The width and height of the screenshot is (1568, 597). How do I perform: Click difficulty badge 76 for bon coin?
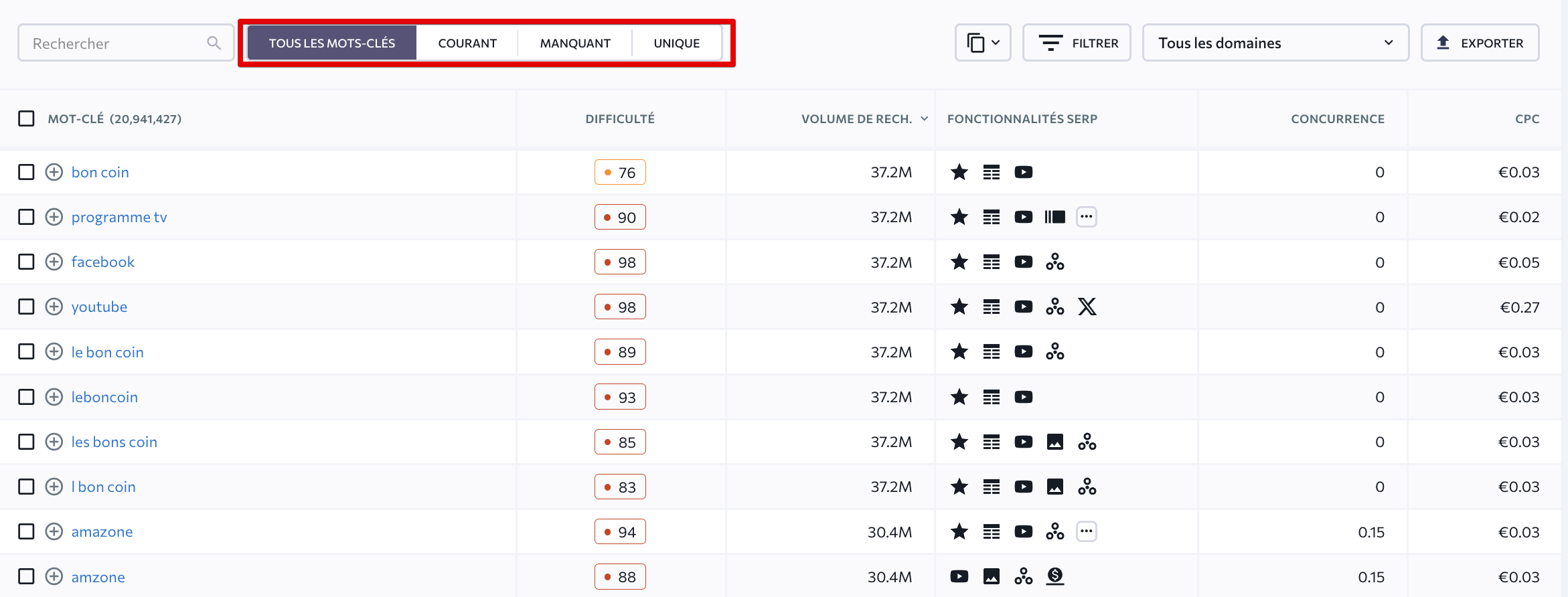click(x=620, y=172)
